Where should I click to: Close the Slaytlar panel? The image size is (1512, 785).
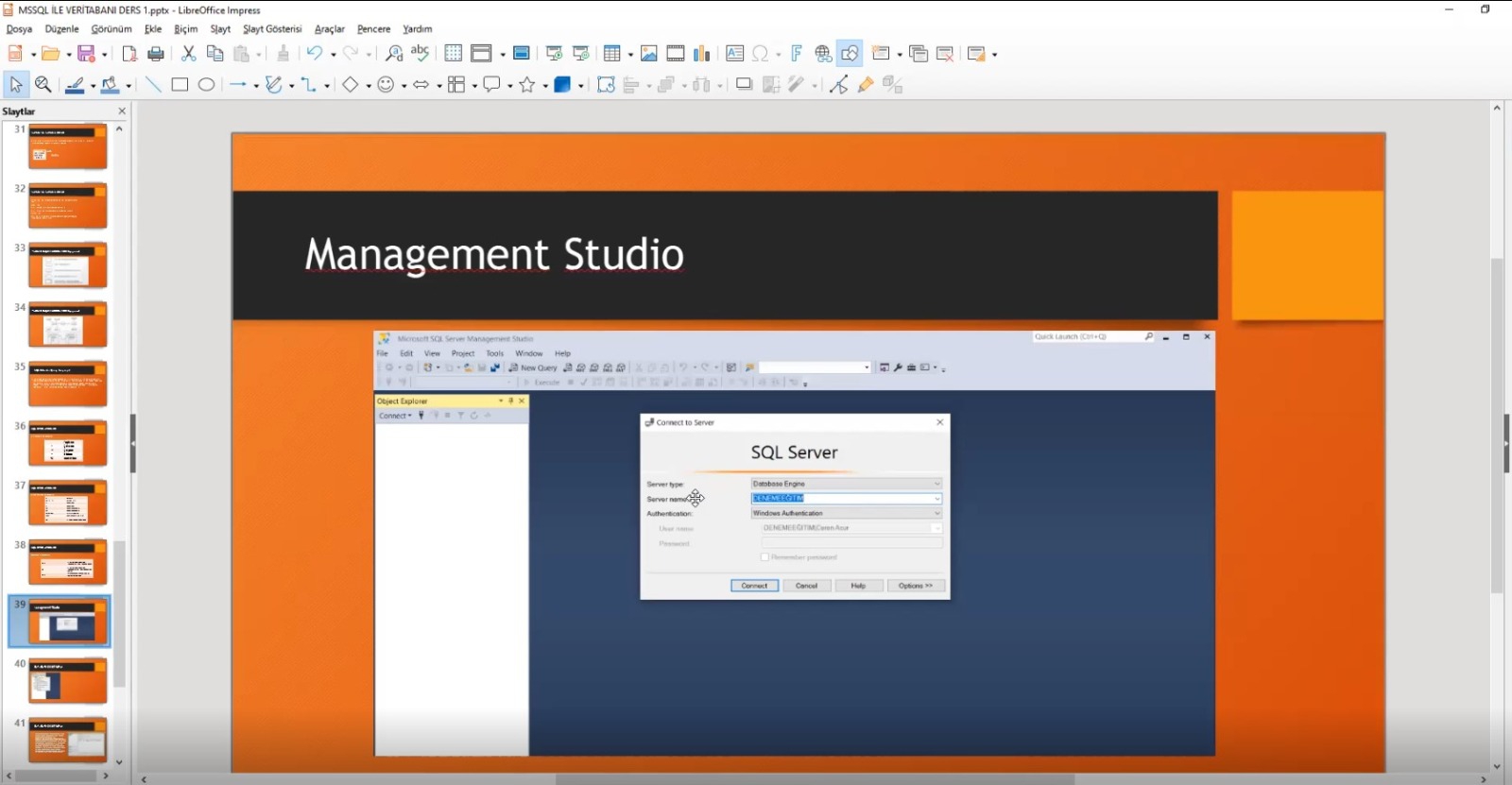(122, 111)
